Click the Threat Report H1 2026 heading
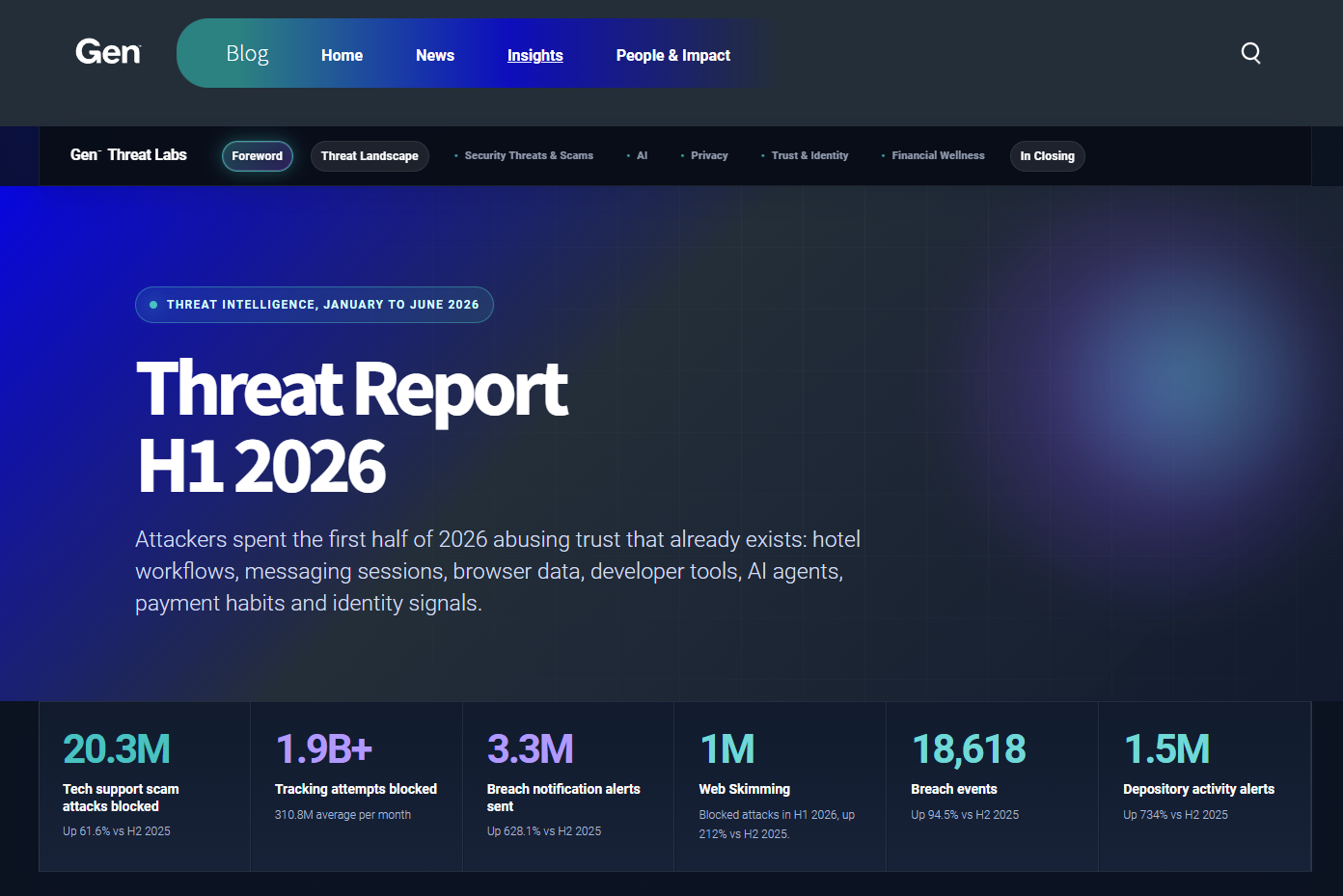1343x896 pixels. pyautogui.click(x=353, y=426)
